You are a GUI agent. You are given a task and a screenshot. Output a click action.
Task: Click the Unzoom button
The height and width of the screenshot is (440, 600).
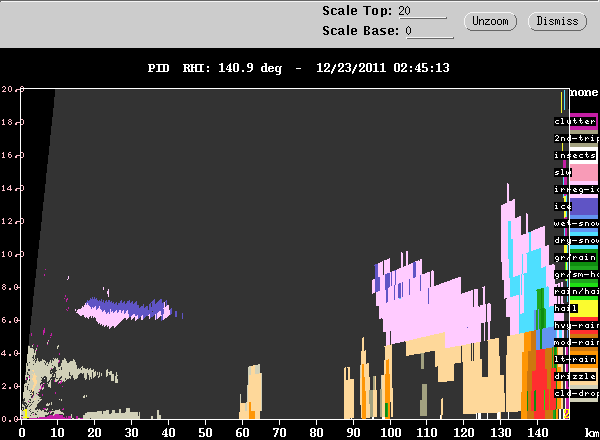pos(490,21)
